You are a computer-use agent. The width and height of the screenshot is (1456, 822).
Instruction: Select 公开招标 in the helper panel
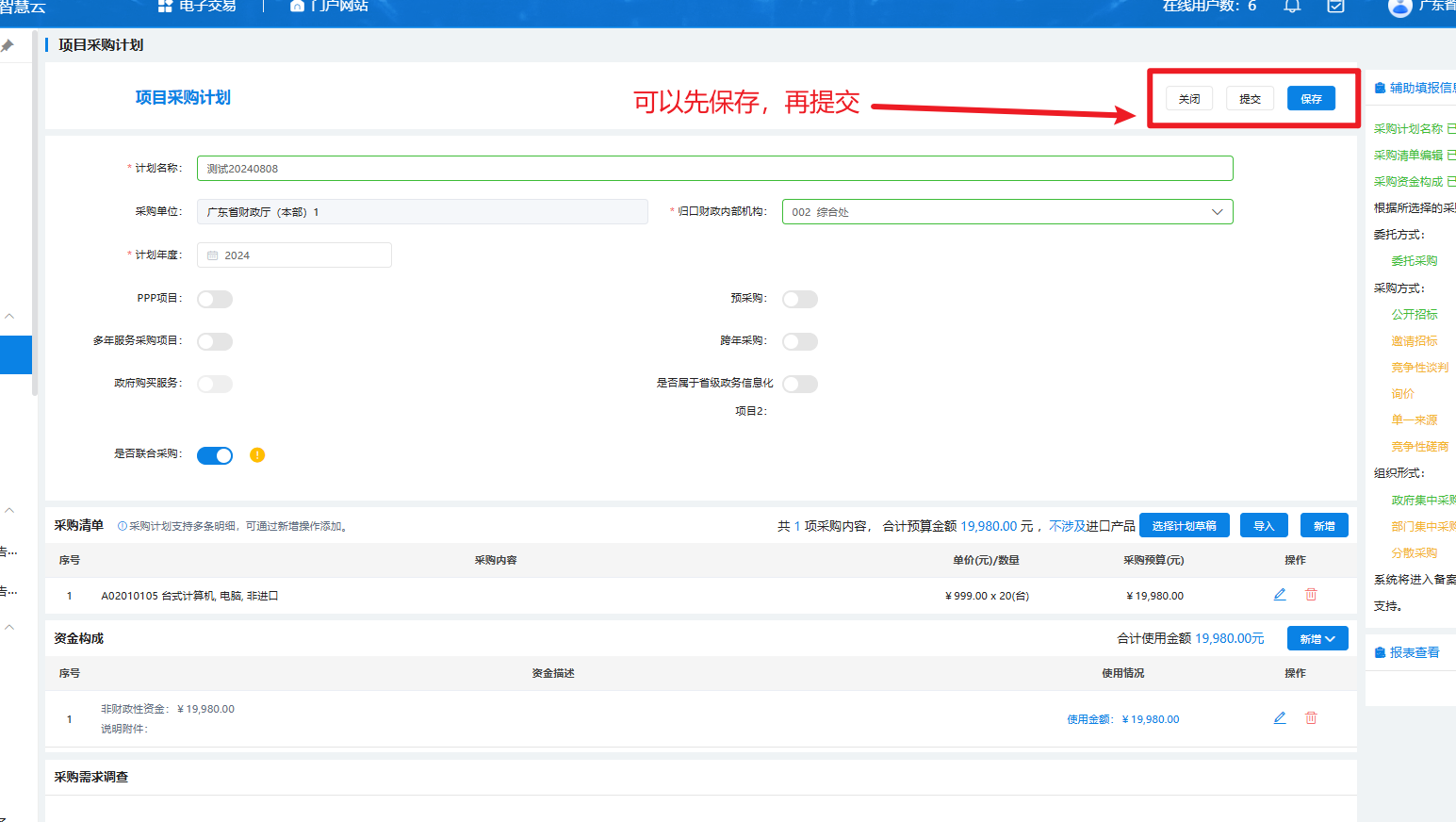click(x=1415, y=315)
